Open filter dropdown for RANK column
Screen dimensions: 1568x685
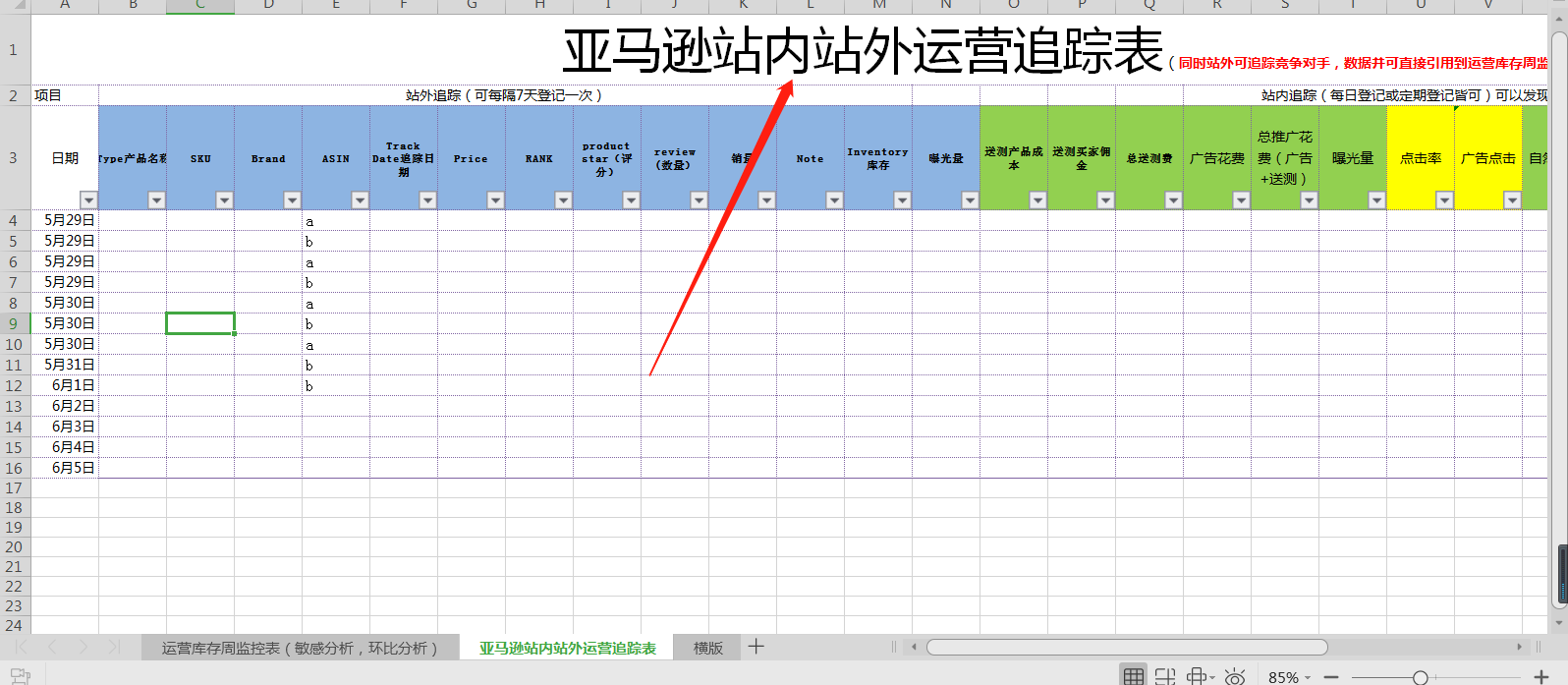point(563,200)
